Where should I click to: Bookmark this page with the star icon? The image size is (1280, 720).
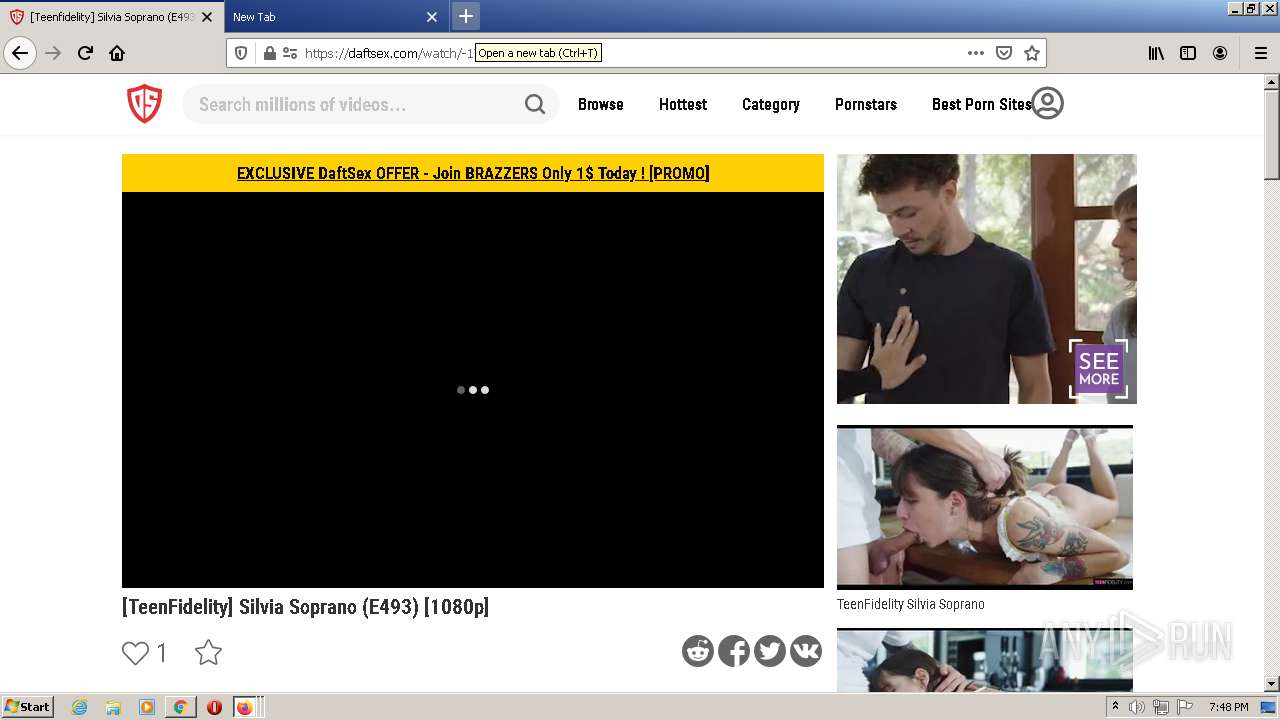(x=1032, y=53)
